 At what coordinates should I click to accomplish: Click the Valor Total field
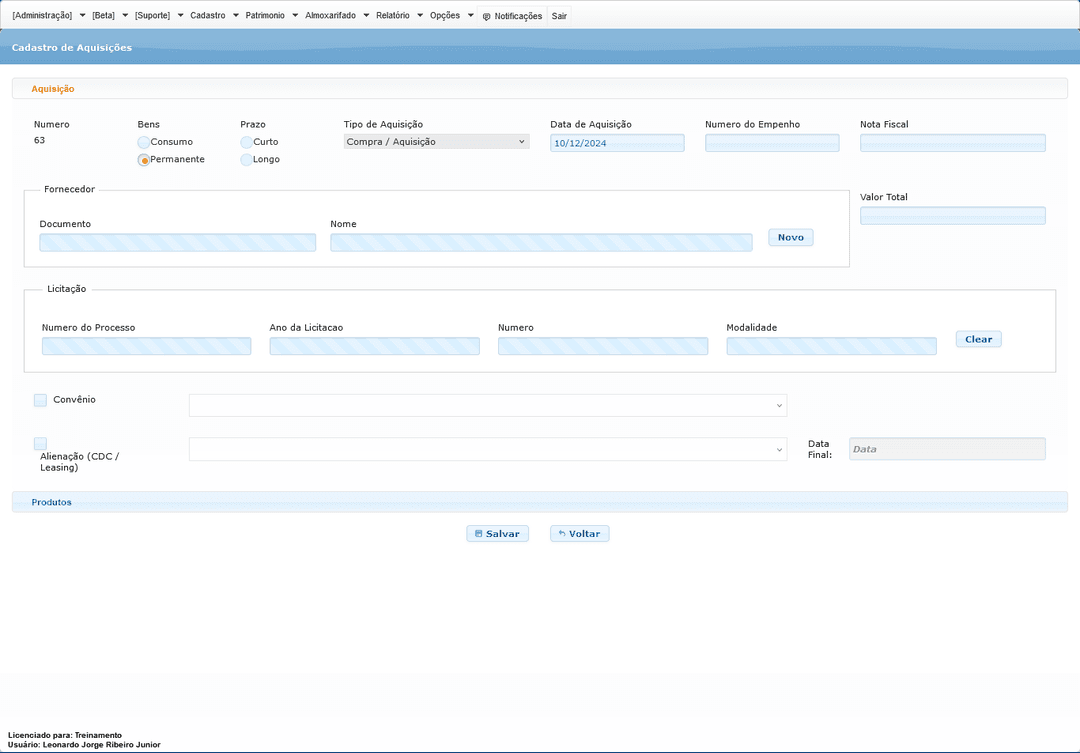953,216
